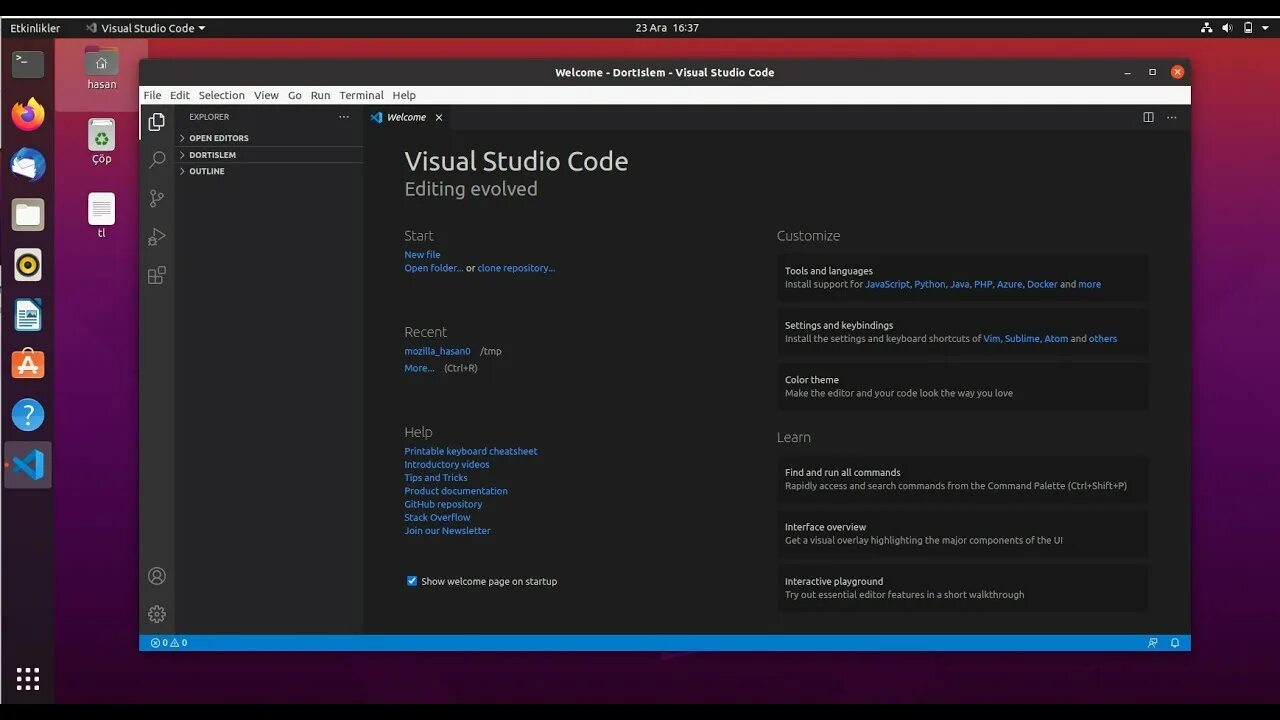
Task: Open Interactive playground option
Action: pos(963,588)
